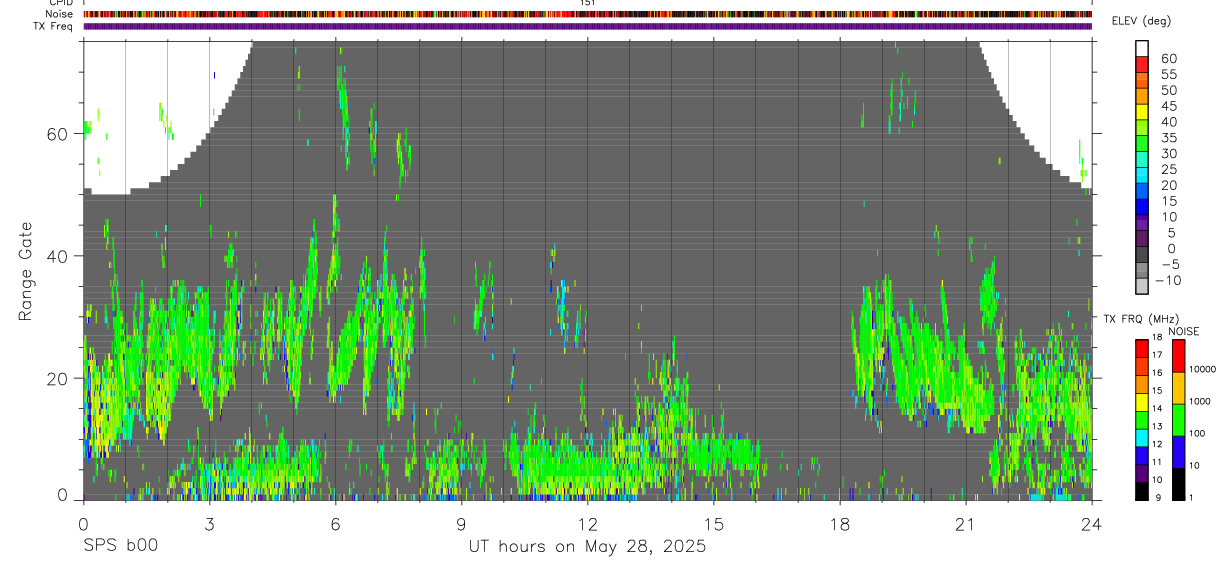Click the black 9 MHz frequency swatch
Screen dimensions: 1228x567
[x=1141, y=491]
